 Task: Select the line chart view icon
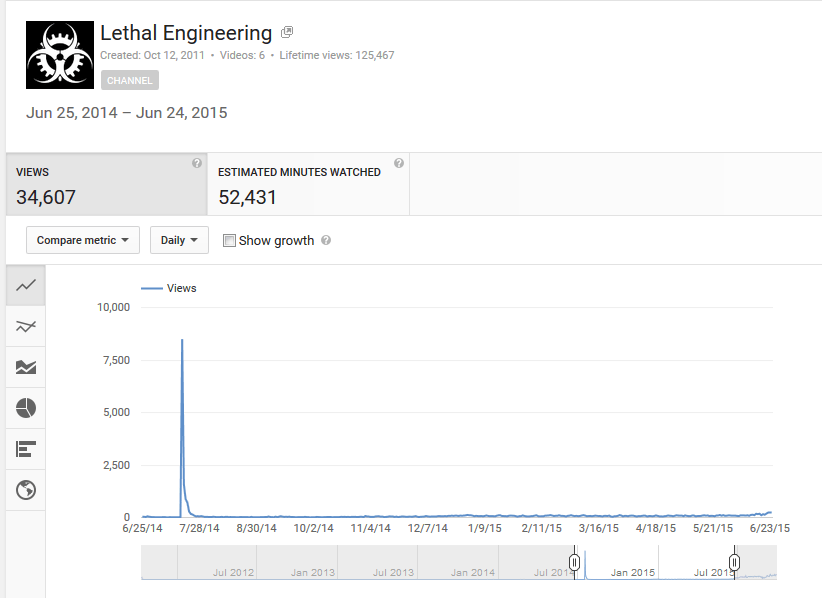(x=25, y=285)
